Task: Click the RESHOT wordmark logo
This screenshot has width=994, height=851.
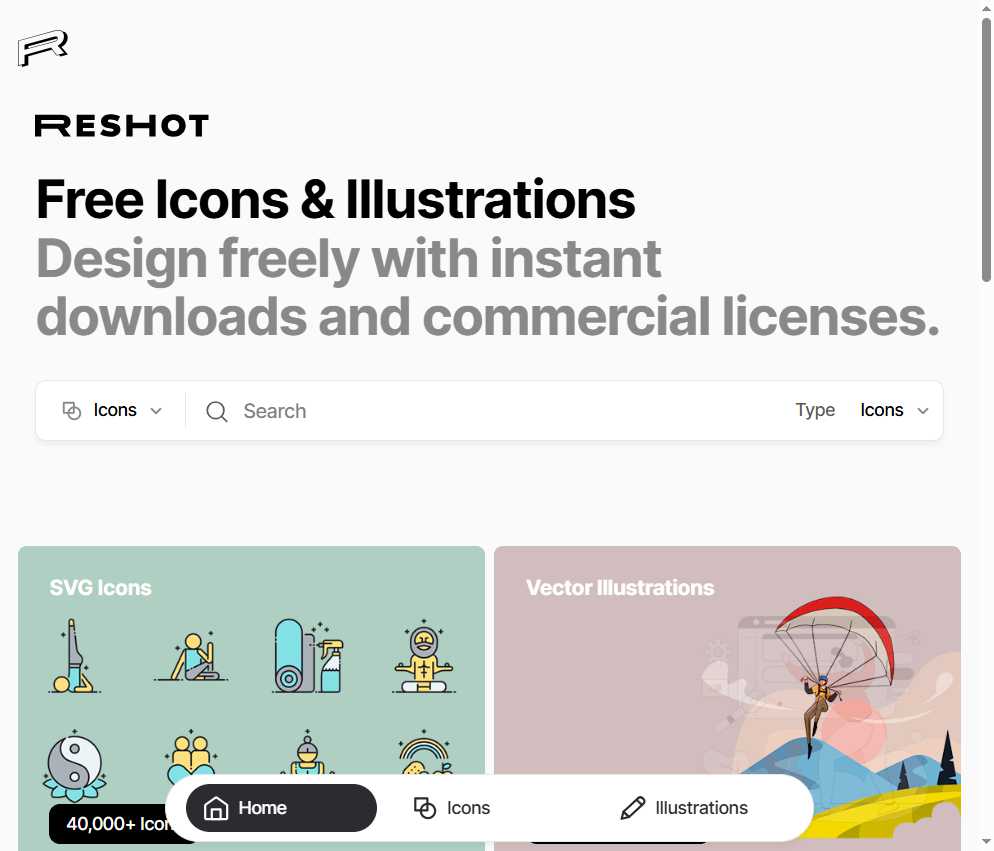Action: 122,126
